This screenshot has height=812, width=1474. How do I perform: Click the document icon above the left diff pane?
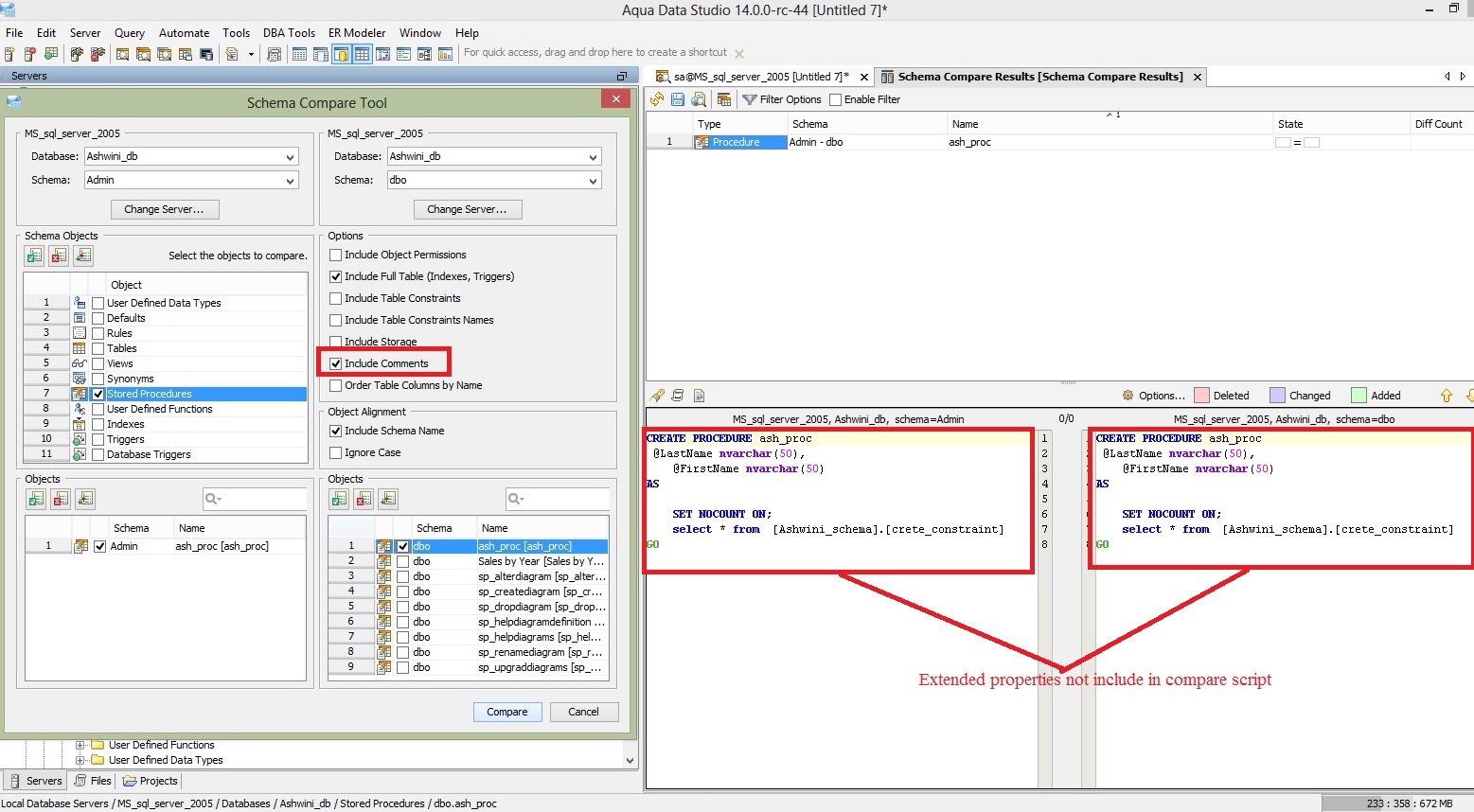click(699, 396)
